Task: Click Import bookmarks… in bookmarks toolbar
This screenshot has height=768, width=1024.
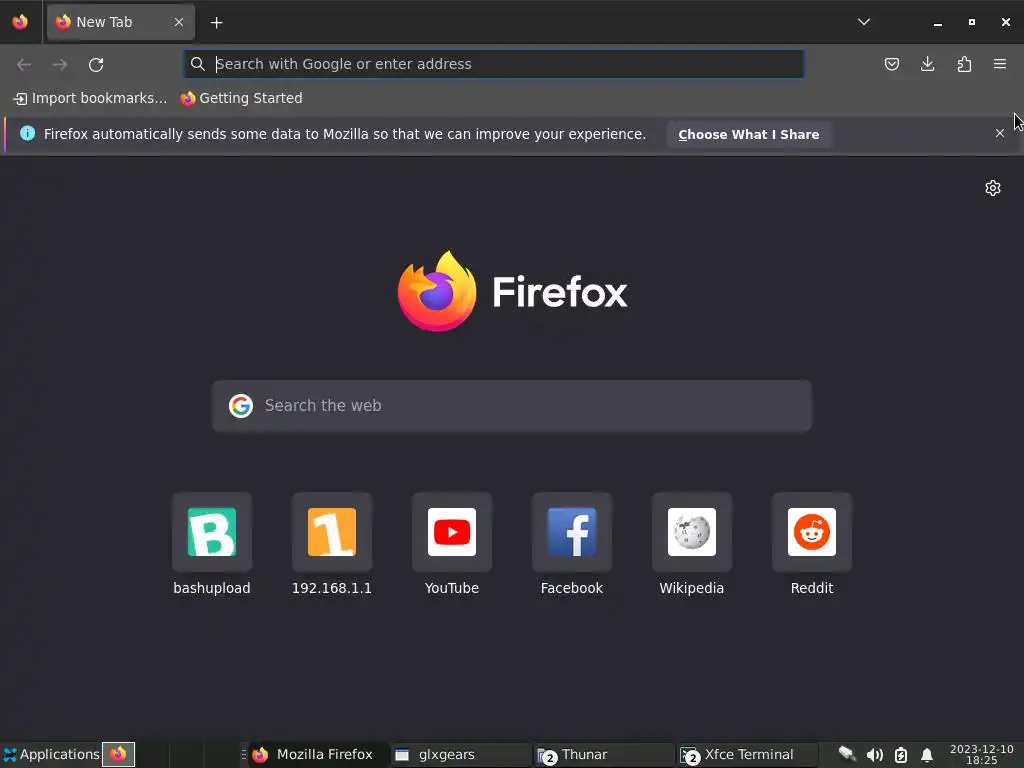Action: (90, 98)
